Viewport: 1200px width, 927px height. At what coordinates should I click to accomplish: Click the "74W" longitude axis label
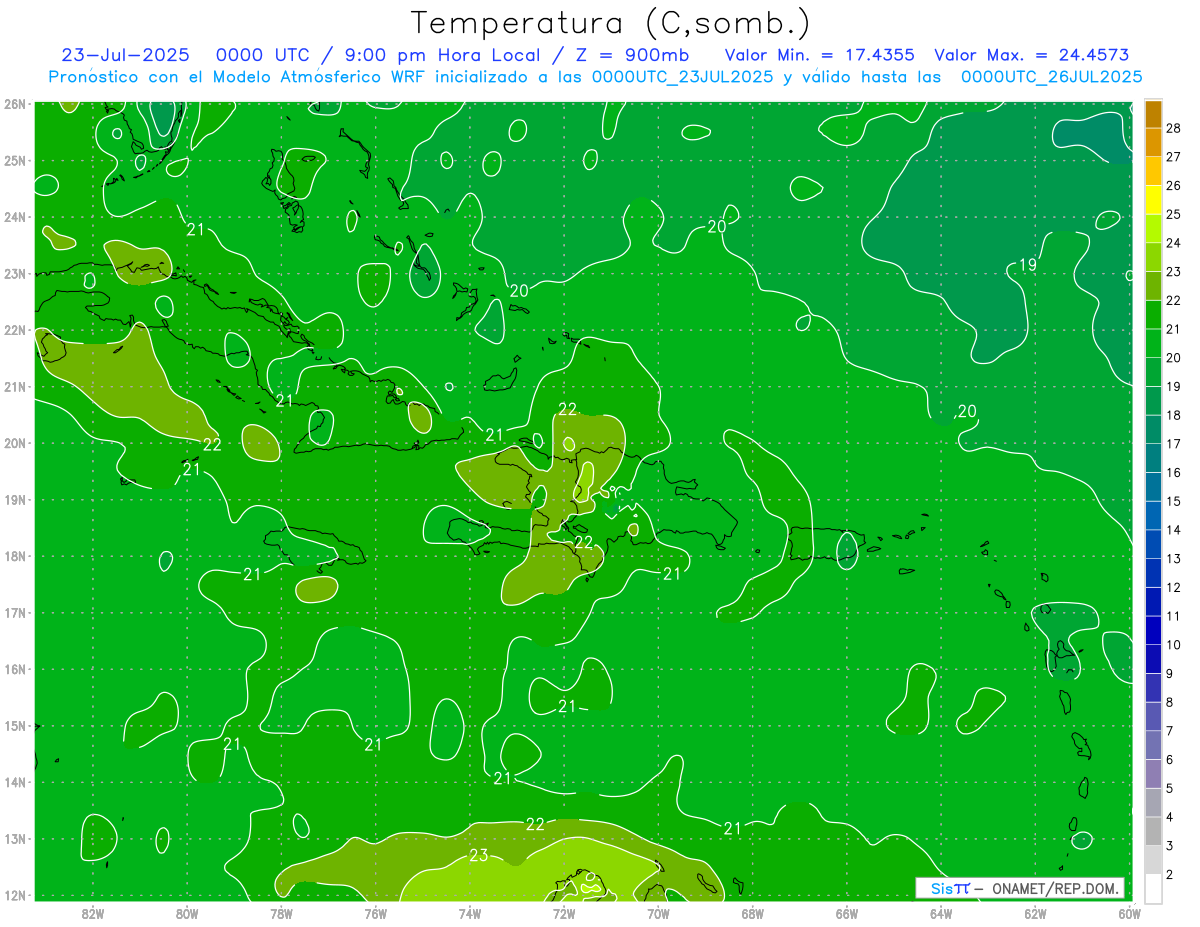470,913
